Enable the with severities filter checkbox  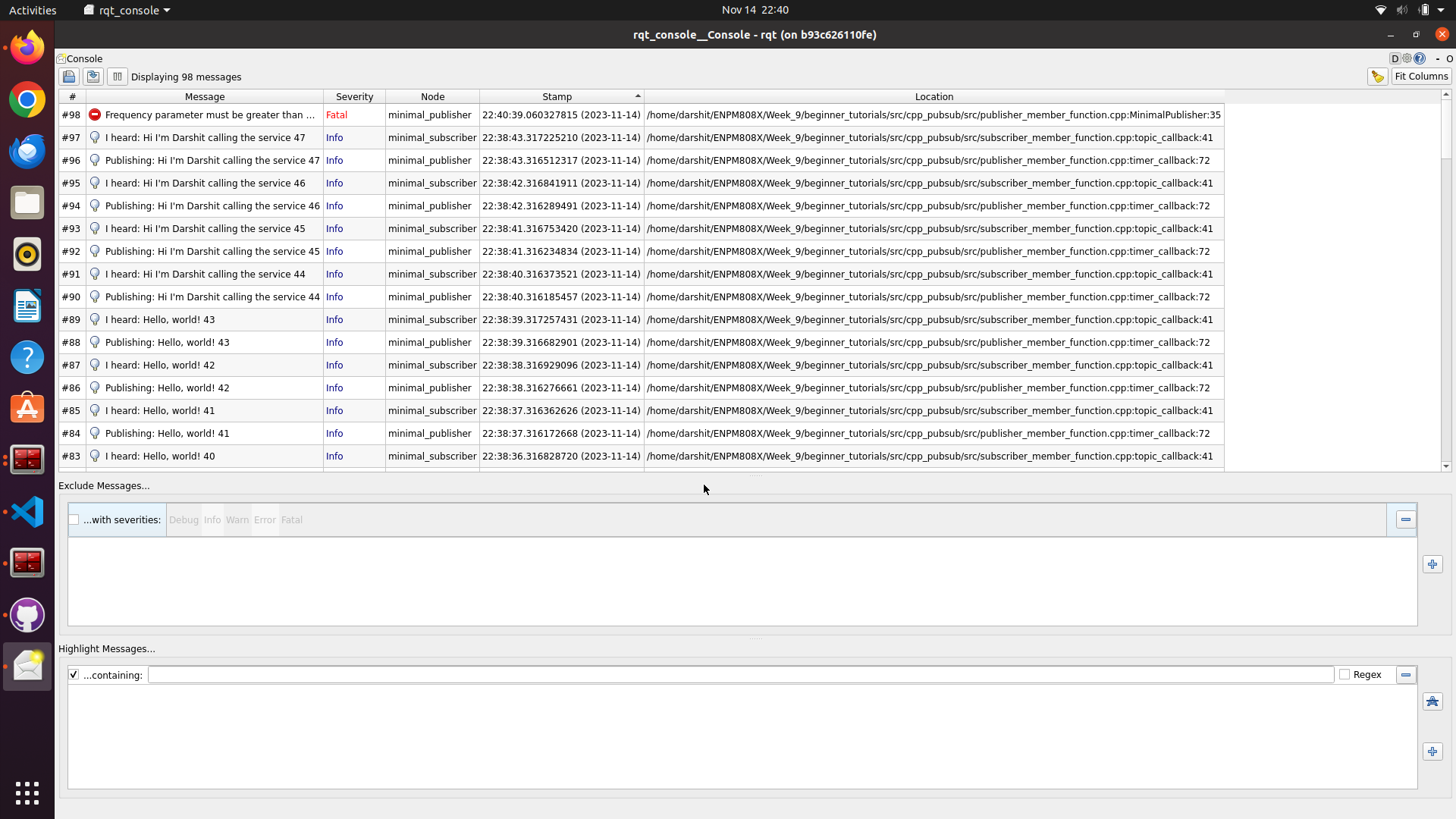click(74, 519)
